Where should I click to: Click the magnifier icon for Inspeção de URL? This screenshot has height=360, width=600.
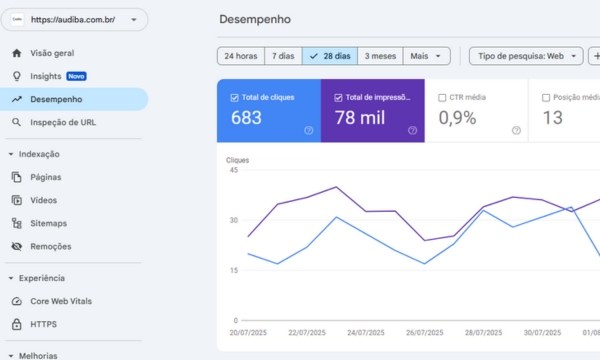[x=16, y=122]
